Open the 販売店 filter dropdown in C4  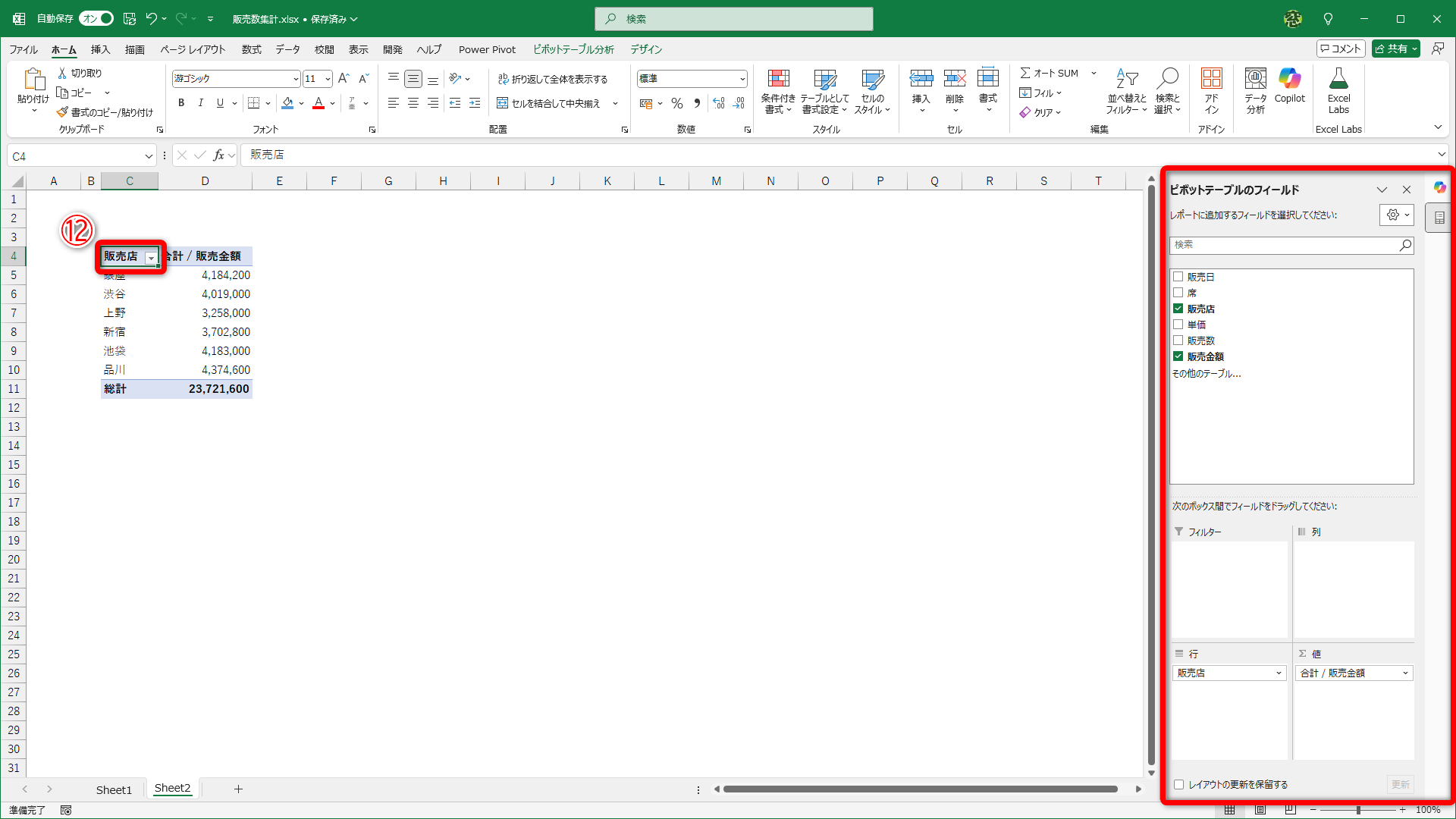[151, 258]
